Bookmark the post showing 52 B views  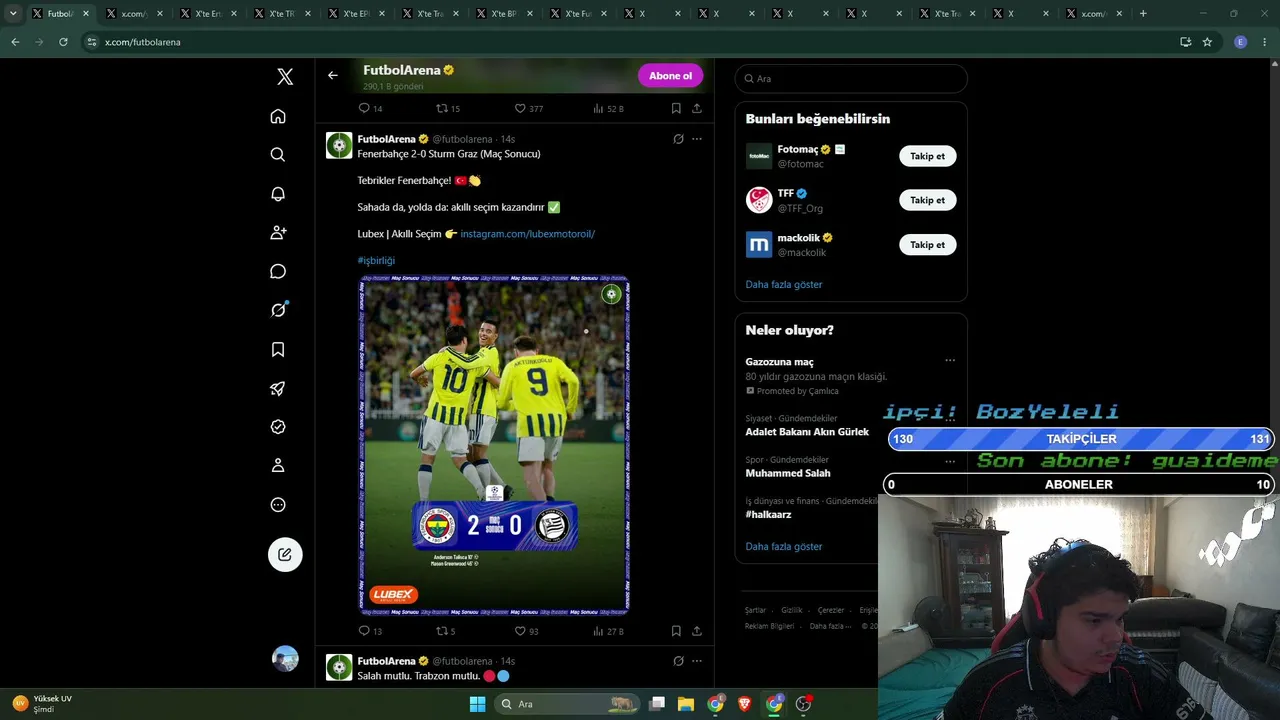pyautogui.click(x=676, y=108)
